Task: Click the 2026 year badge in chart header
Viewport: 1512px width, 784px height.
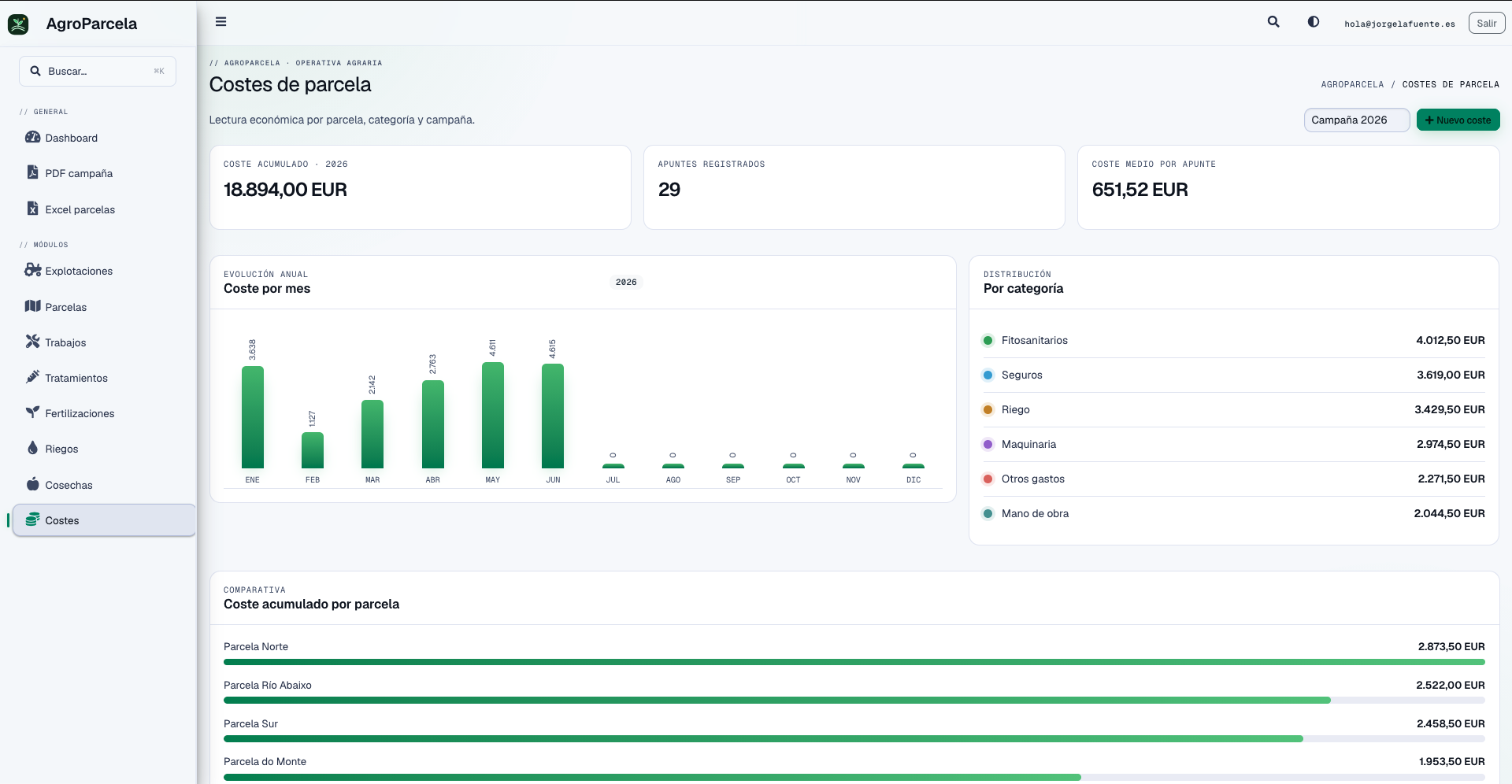Action: (626, 282)
